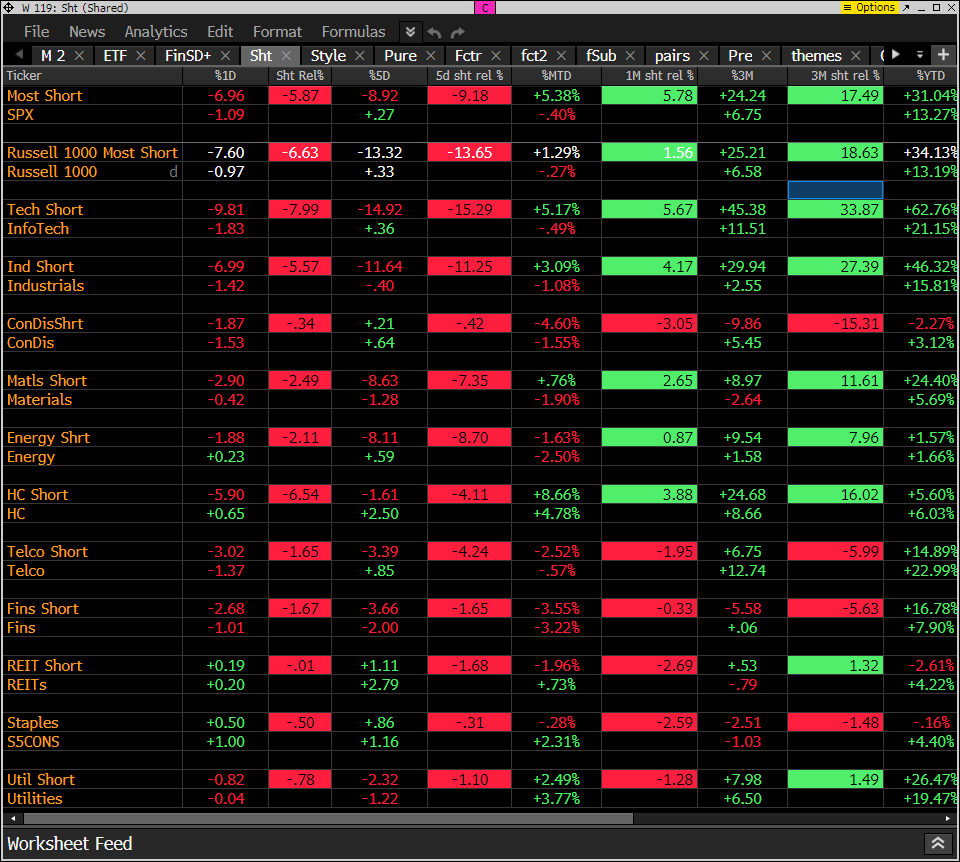Click the Russell 1000 Most Short ticker
Image resolution: width=960 pixels, height=862 pixels.
(x=92, y=153)
